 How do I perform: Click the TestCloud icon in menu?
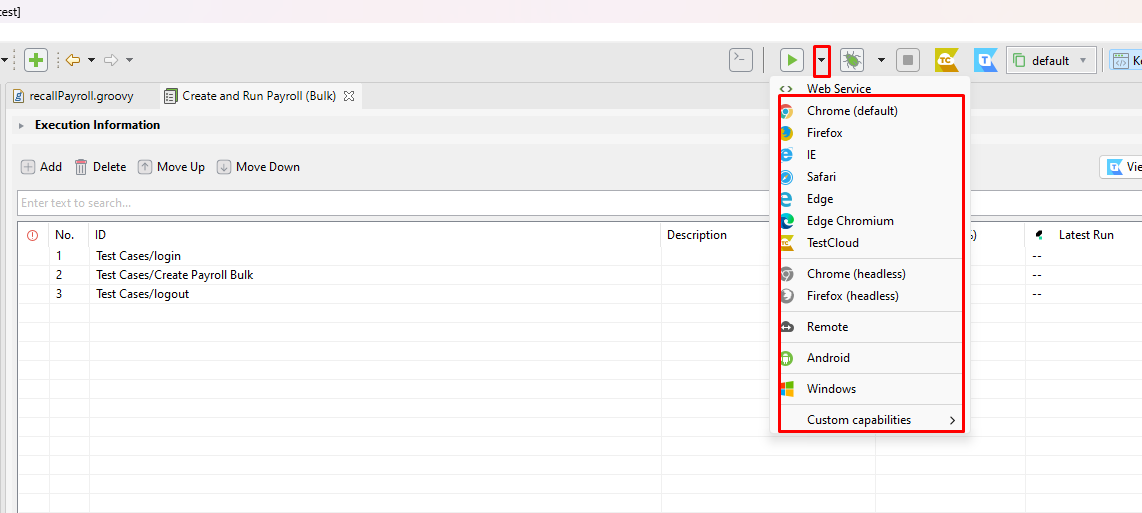[x=787, y=243]
